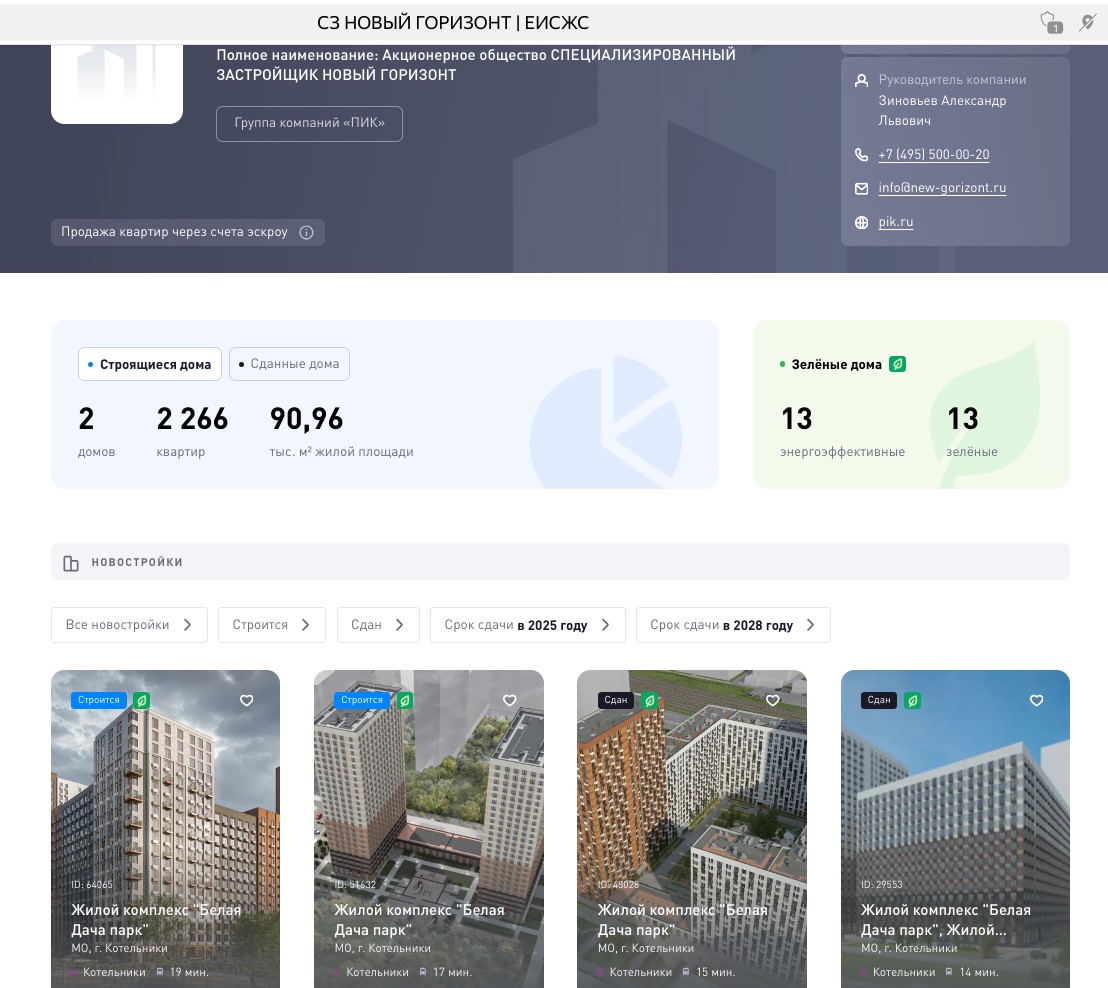
Task: Open the ID 48028 Белая Дача парк card
Action: click(x=692, y=828)
